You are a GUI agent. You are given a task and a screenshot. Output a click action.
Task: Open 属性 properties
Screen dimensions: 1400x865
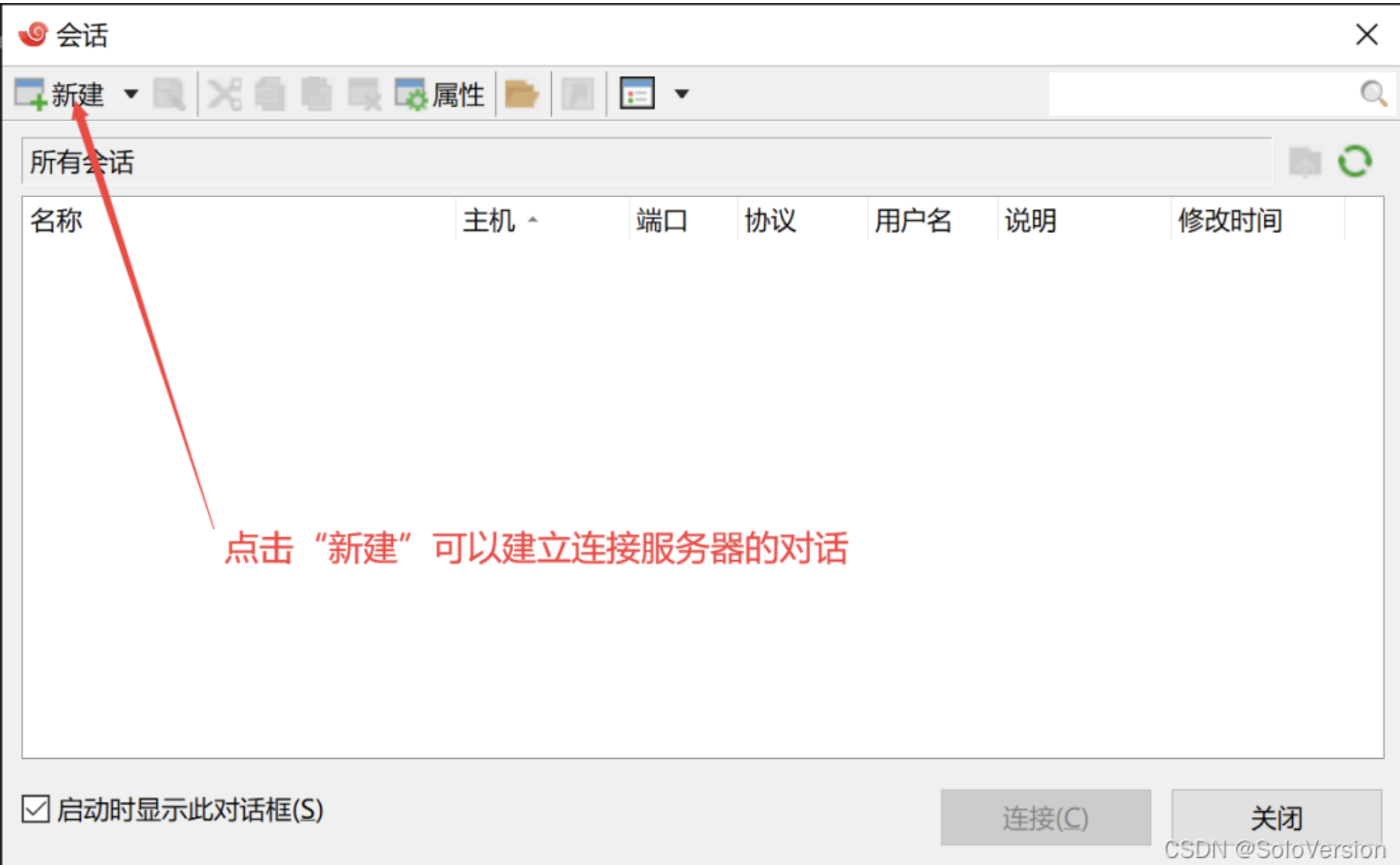pyautogui.click(x=439, y=94)
